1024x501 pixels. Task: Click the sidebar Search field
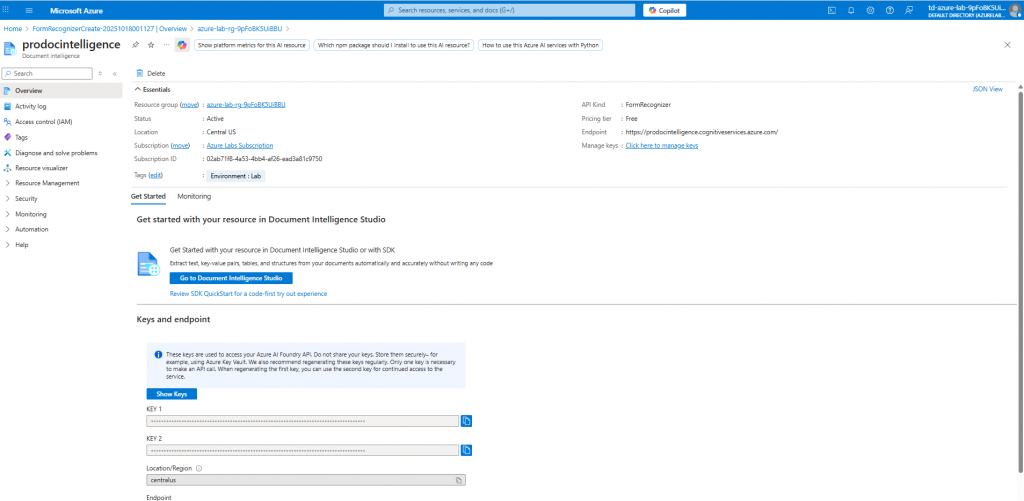[47, 73]
